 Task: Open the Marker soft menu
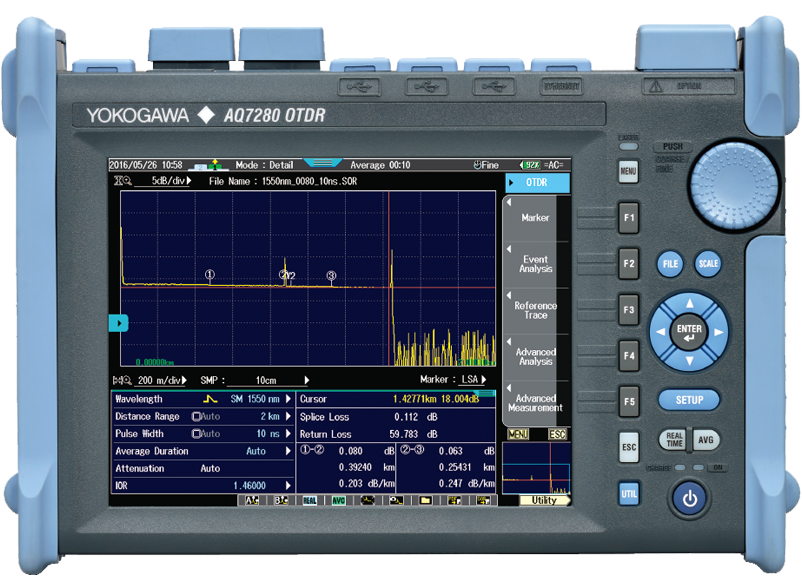tap(536, 218)
